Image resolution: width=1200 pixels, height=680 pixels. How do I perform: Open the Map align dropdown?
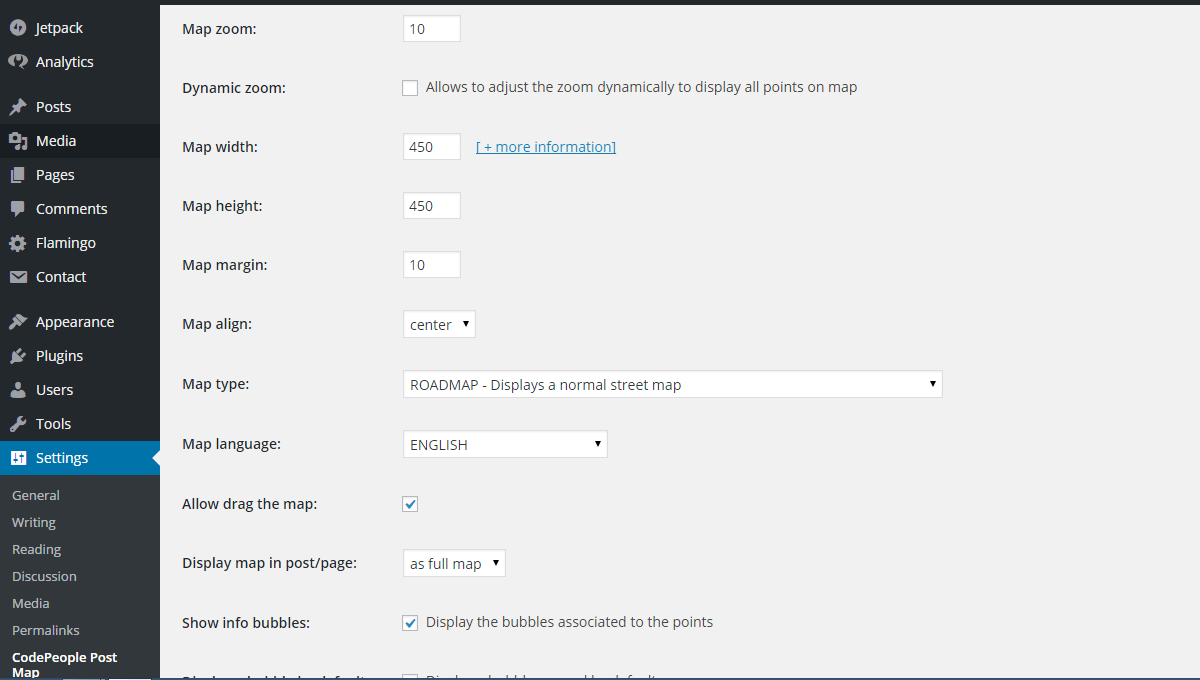[438, 323]
